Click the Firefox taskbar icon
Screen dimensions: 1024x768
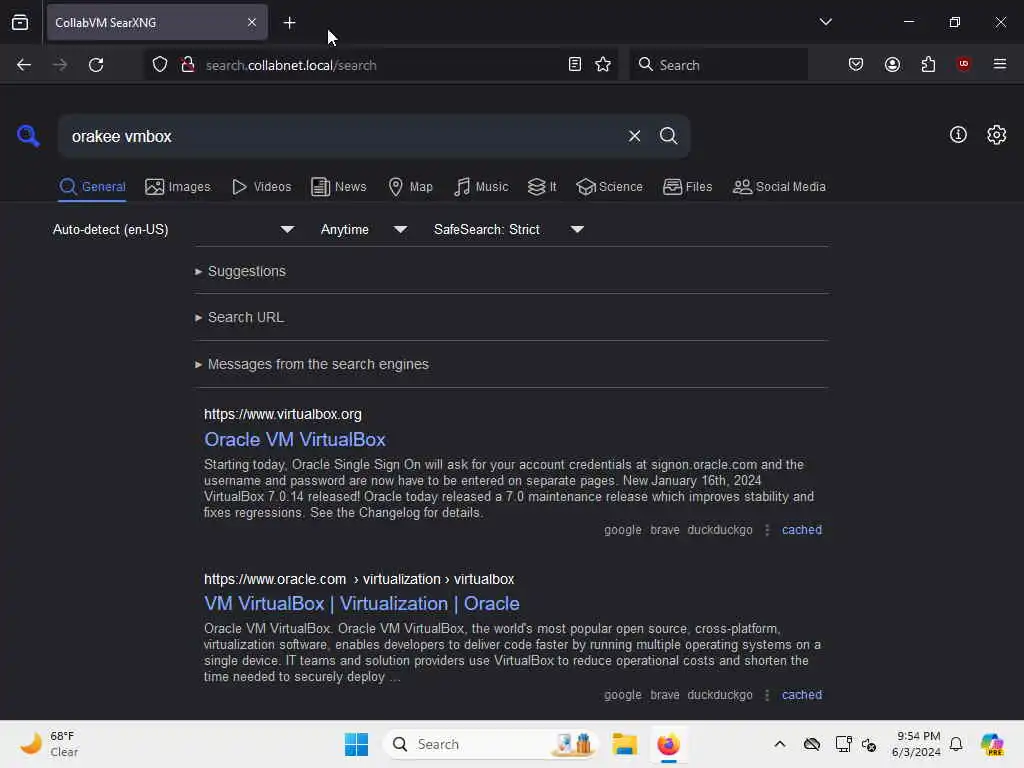click(x=668, y=744)
